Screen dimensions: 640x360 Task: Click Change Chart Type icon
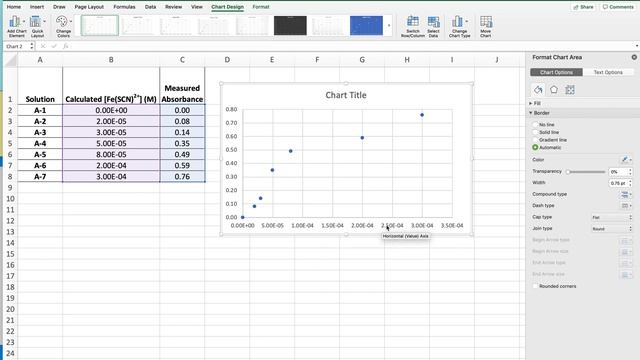pyautogui.click(x=460, y=27)
